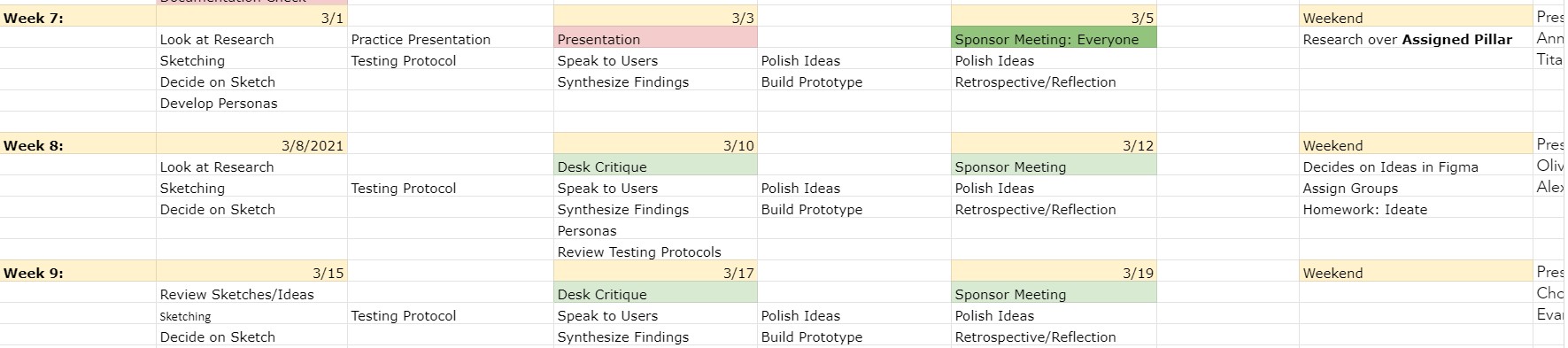Select the 3/12 date header cell
The height and width of the screenshot is (348, 1568).
click(1054, 145)
